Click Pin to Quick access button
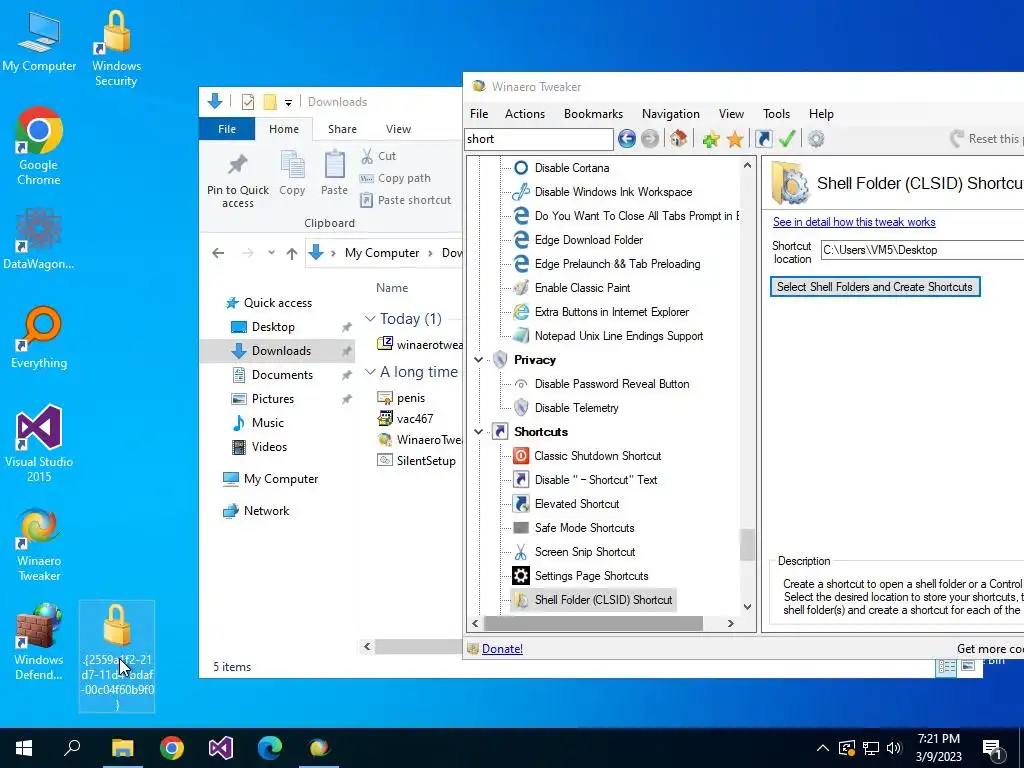This screenshot has height=768, width=1024. pos(238,182)
